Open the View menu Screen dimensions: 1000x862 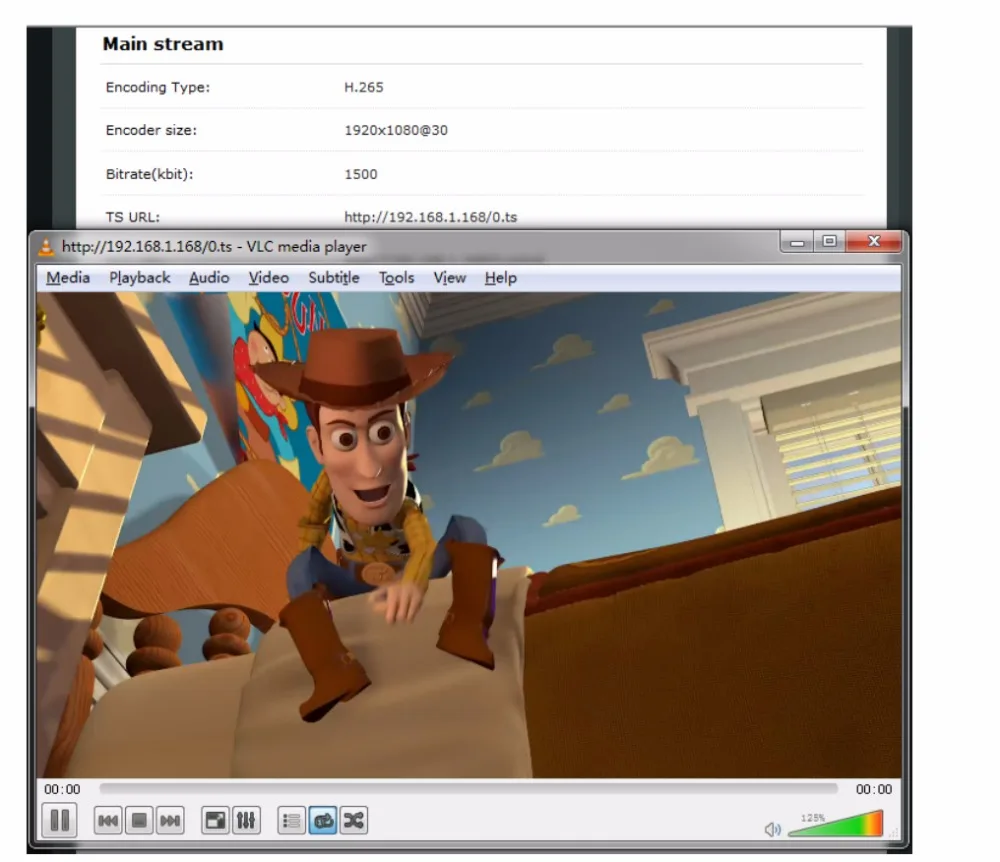(450, 278)
